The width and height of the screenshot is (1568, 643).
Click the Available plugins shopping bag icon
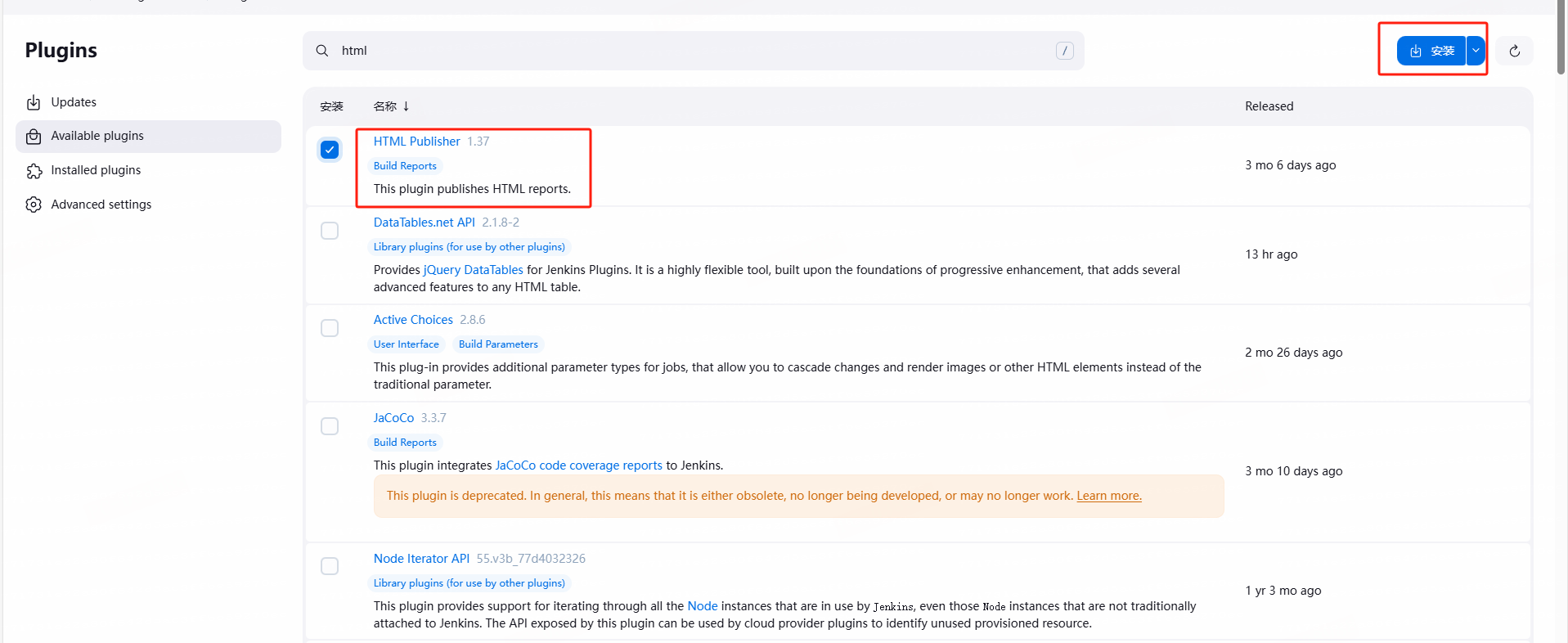coord(34,137)
